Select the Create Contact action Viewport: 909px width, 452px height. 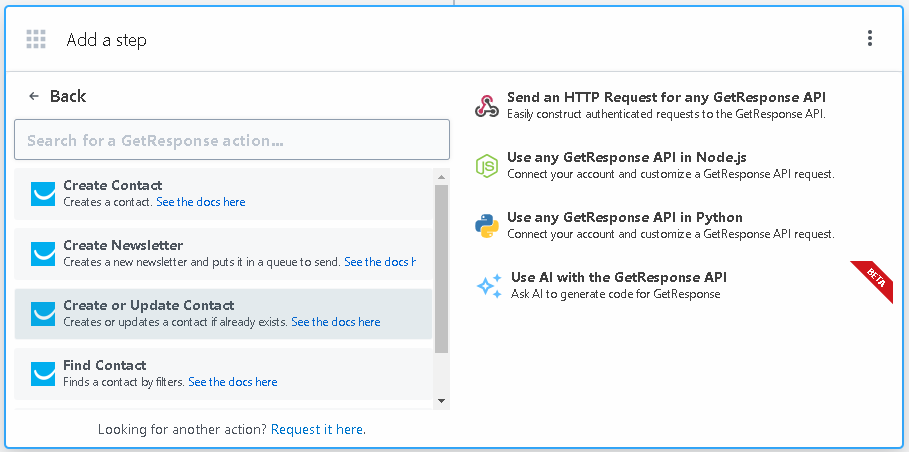tap(223, 194)
